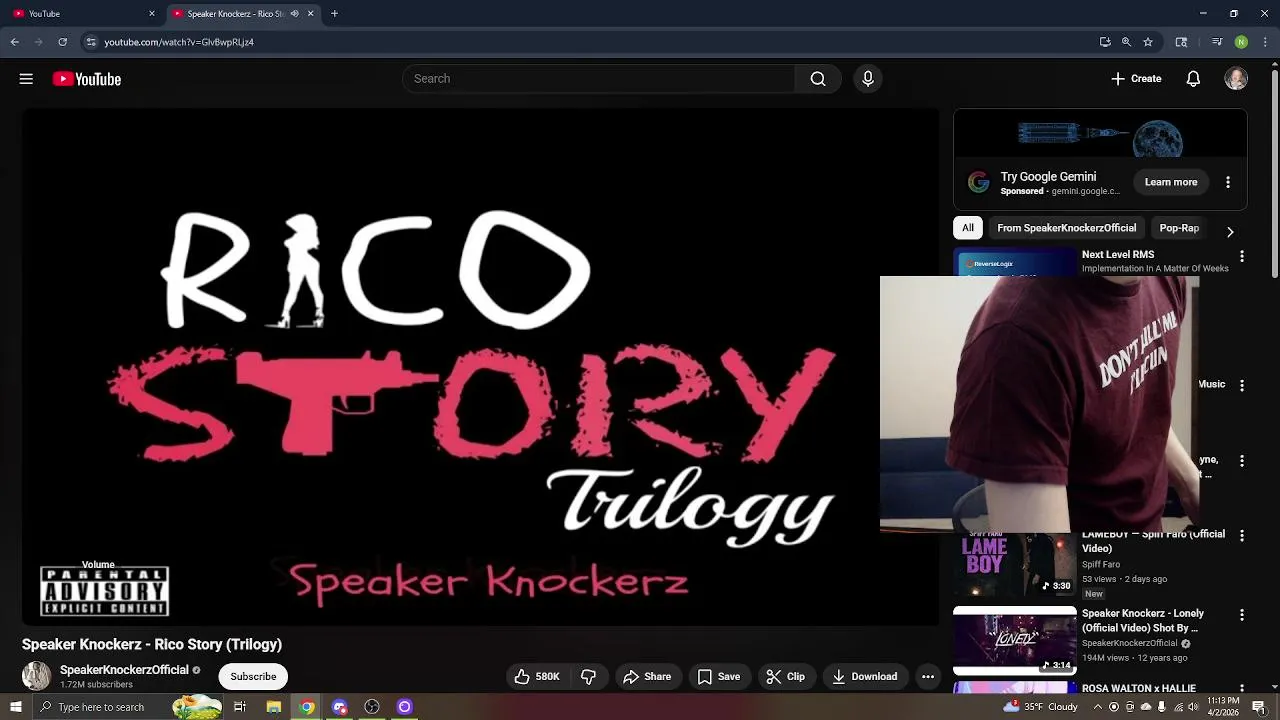This screenshot has width=1280, height=720.
Task: Open SpeakerKnockerzOfficial channel avatar
Action: (x=37, y=676)
